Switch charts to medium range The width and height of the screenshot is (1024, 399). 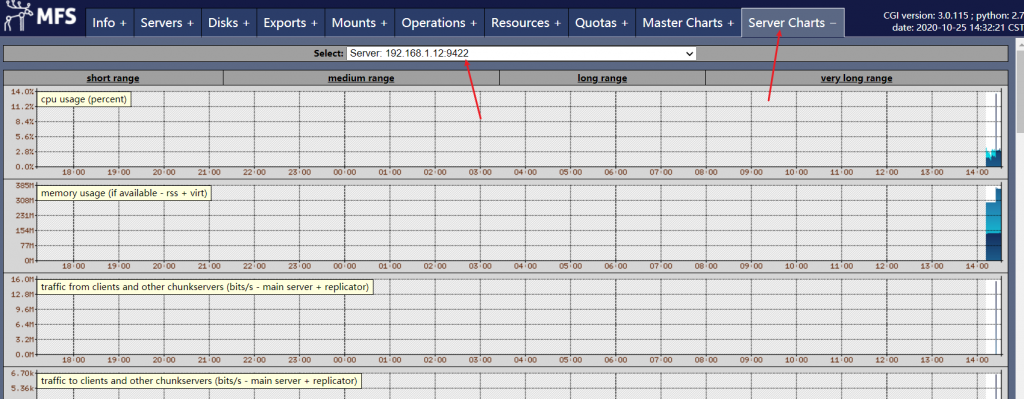click(x=361, y=78)
